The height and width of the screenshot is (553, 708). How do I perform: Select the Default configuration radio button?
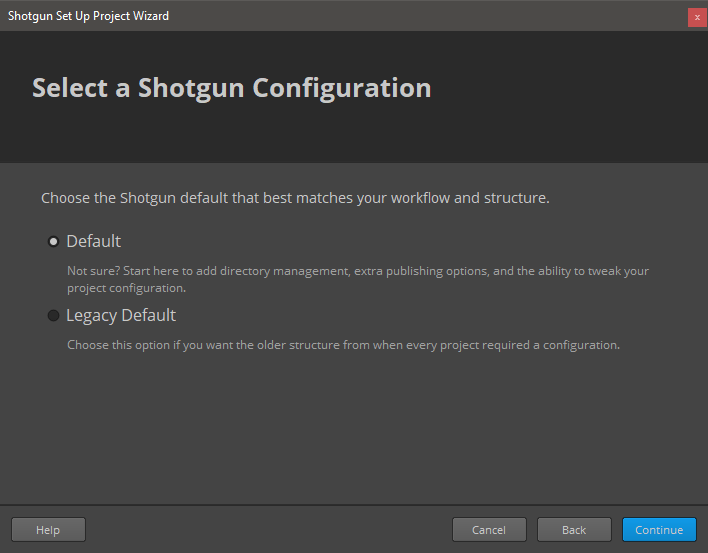(53, 242)
